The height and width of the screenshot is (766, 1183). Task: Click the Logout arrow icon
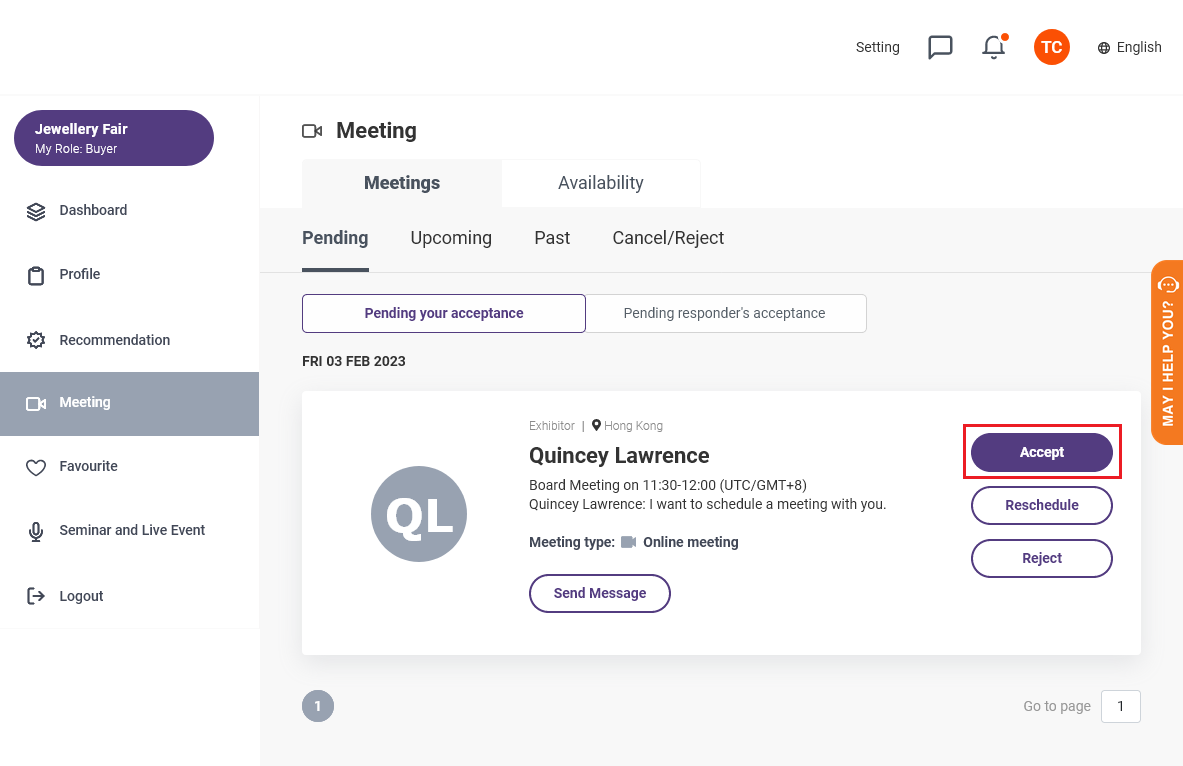(35, 596)
